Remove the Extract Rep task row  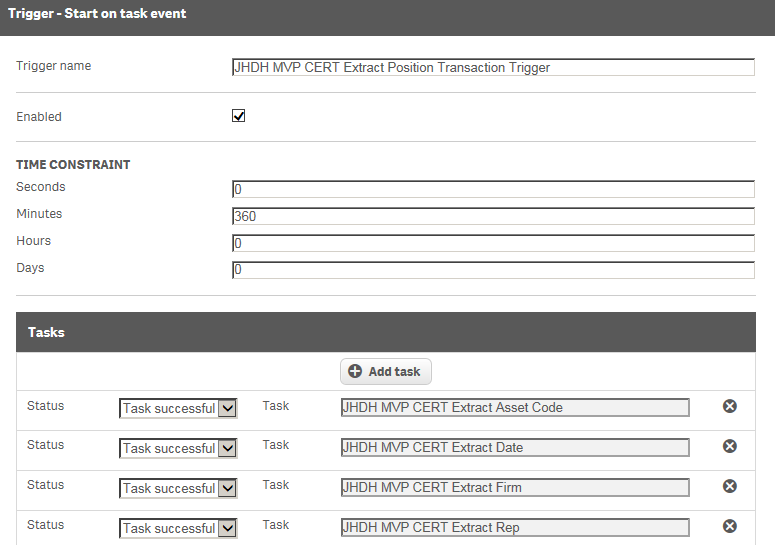[x=730, y=526]
